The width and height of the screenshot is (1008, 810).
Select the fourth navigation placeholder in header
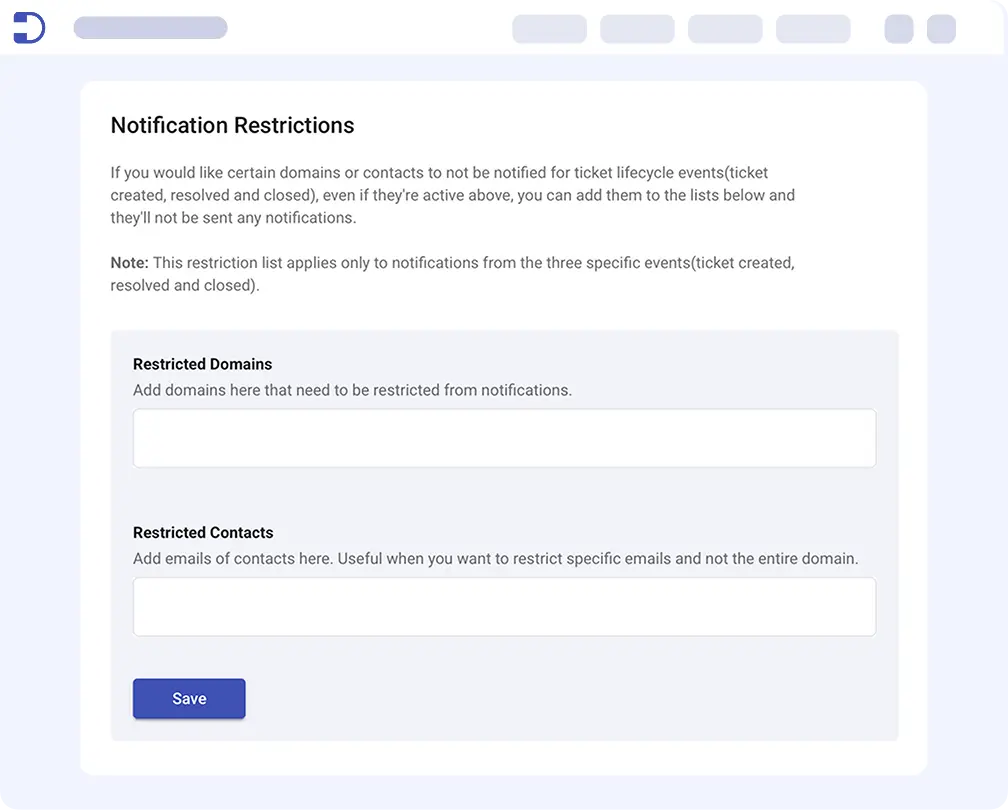(x=813, y=29)
